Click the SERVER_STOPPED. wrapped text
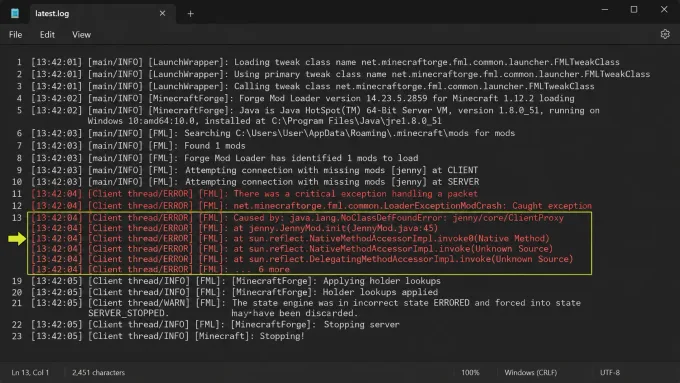The height and width of the screenshot is (383, 680). click(x=128, y=313)
